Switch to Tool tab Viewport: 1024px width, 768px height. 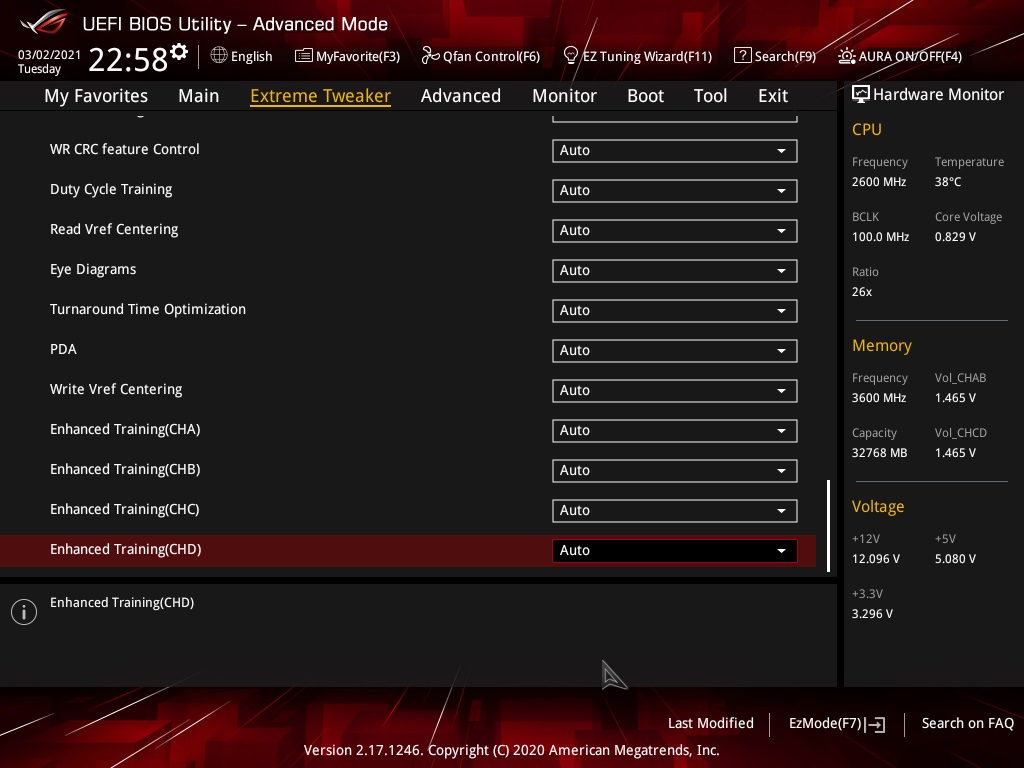(711, 96)
